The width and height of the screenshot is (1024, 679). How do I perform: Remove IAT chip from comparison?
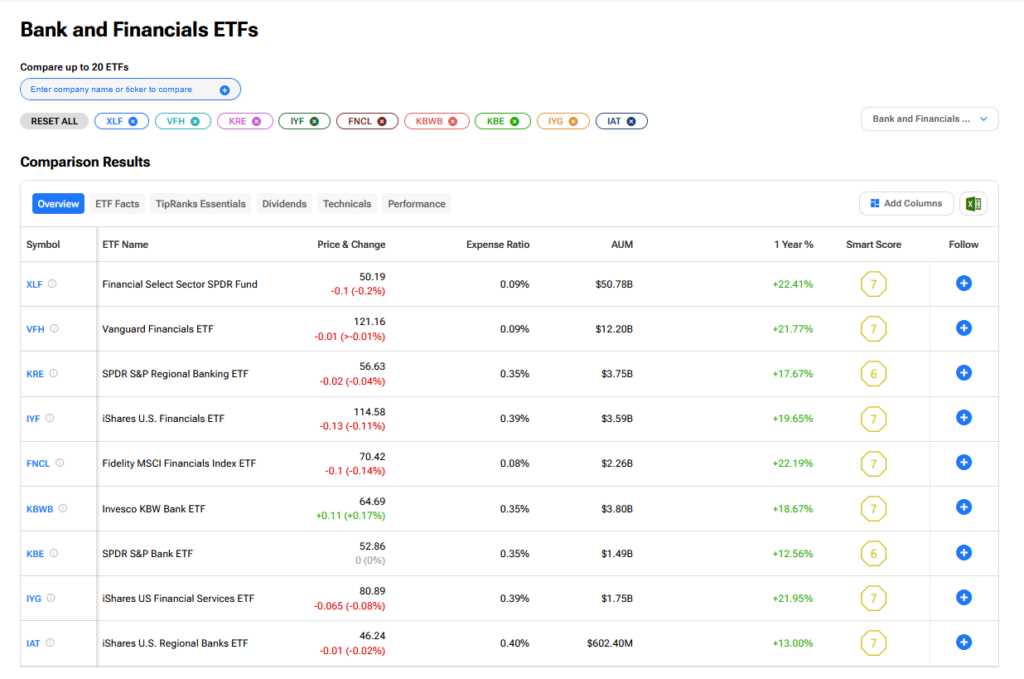click(632, 121)
